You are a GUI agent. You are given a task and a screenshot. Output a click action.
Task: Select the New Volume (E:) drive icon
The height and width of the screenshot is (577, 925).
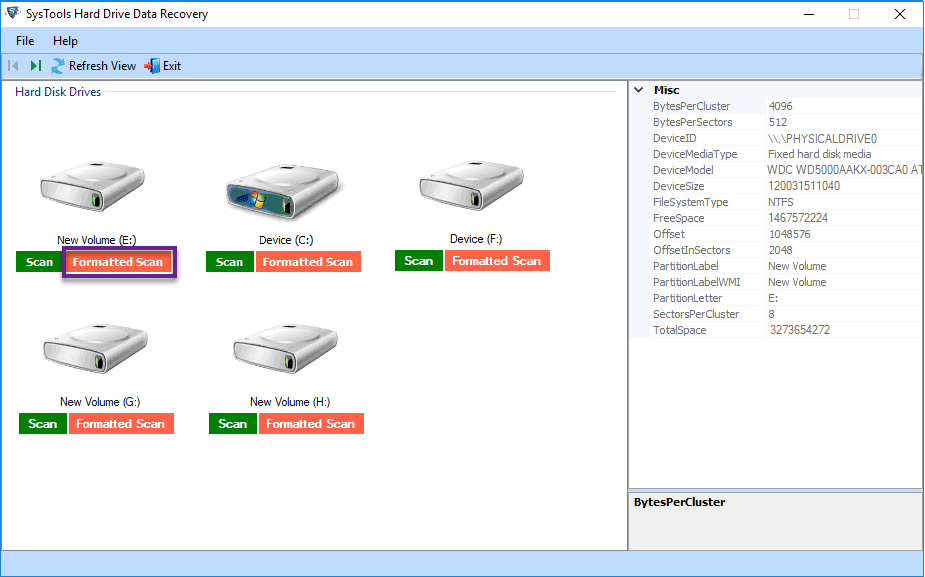click(93, 186)
